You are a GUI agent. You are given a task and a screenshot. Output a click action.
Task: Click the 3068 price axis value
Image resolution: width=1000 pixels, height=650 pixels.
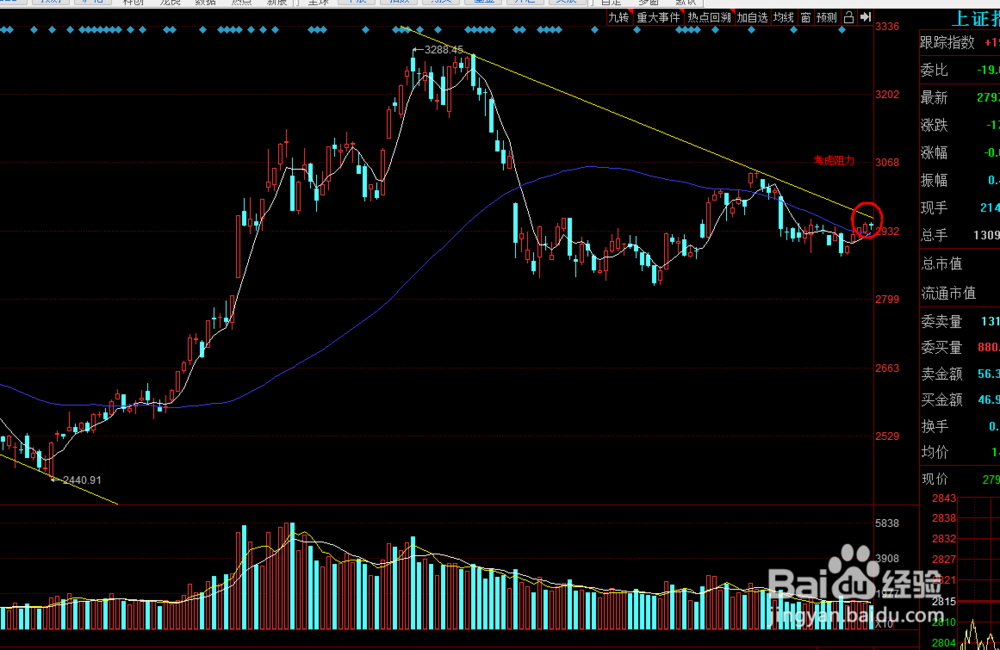[x=887, y=163]
